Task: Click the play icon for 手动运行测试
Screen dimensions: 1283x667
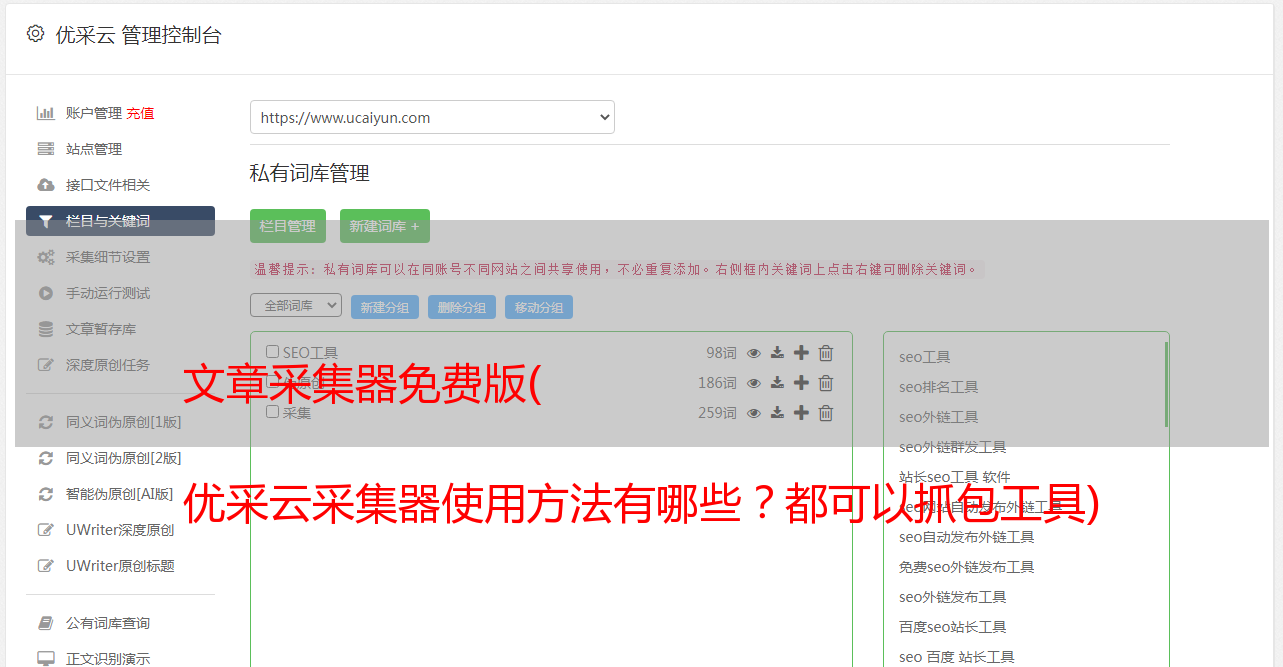Action: (46, 293)
